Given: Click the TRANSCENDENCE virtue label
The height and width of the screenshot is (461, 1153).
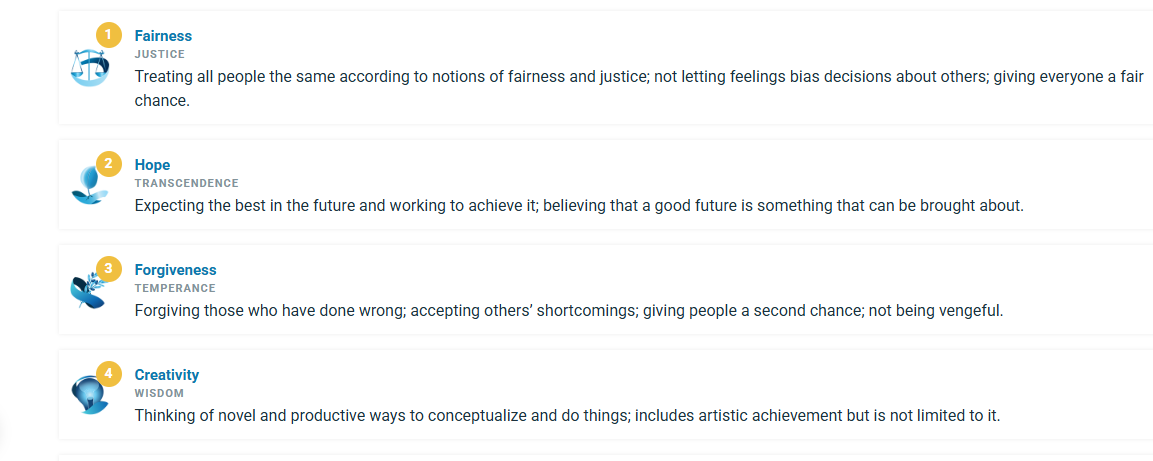Looking at the screenshot, I should (x=187, y=183).
